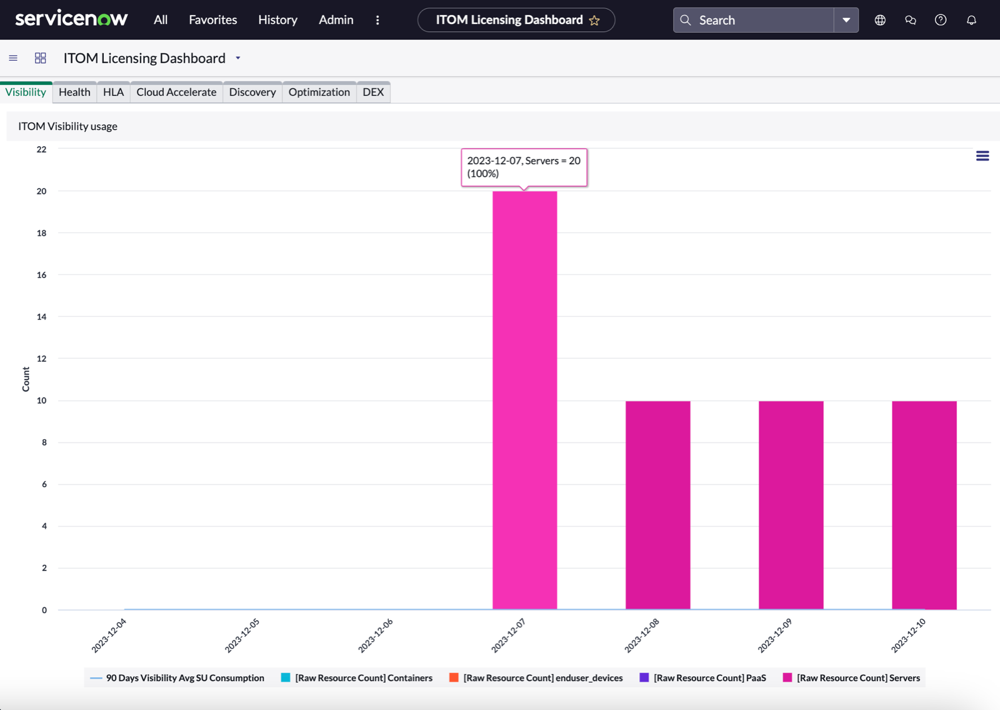1000x710 pixels.
Task: Switch to the Optimization tab
Action: click(319, 92)
